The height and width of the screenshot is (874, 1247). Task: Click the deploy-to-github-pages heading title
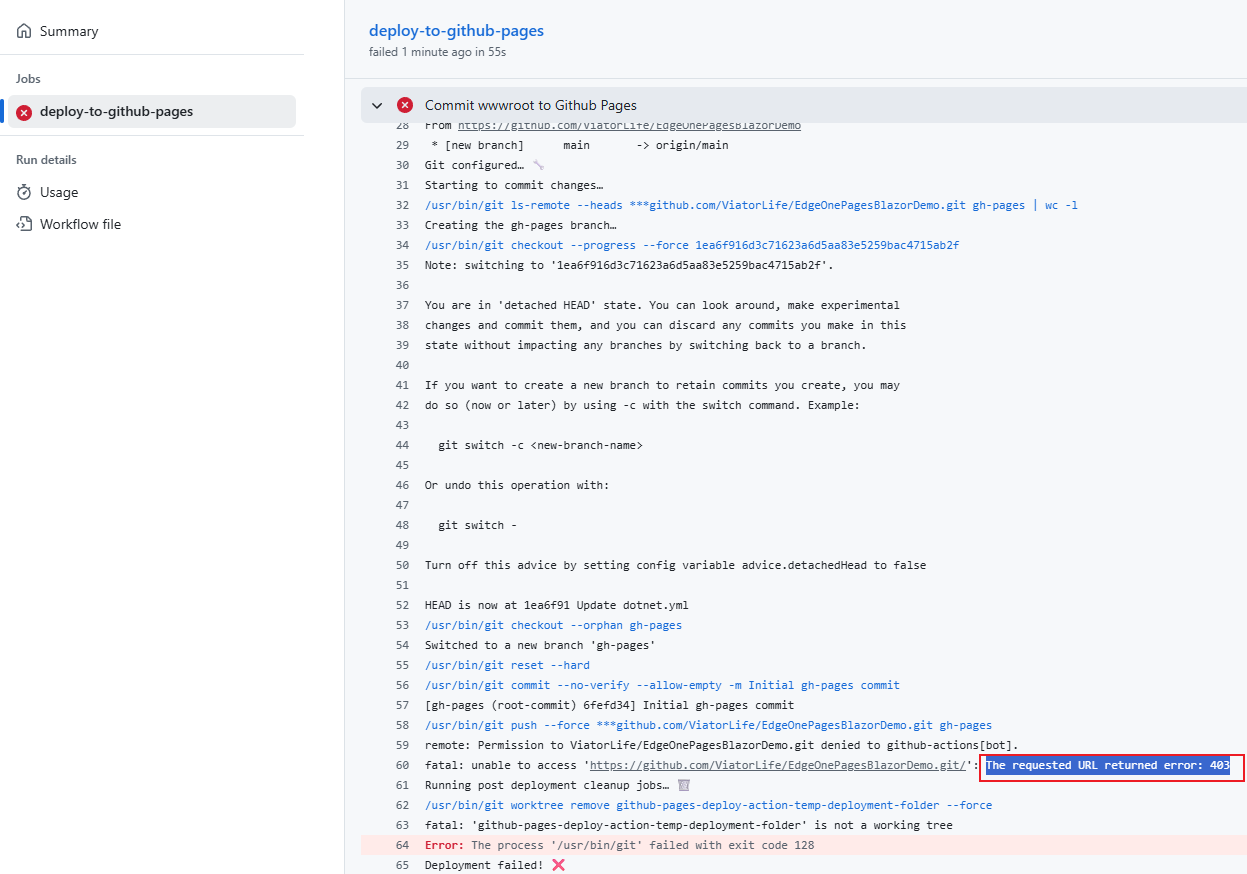[456, 30]
